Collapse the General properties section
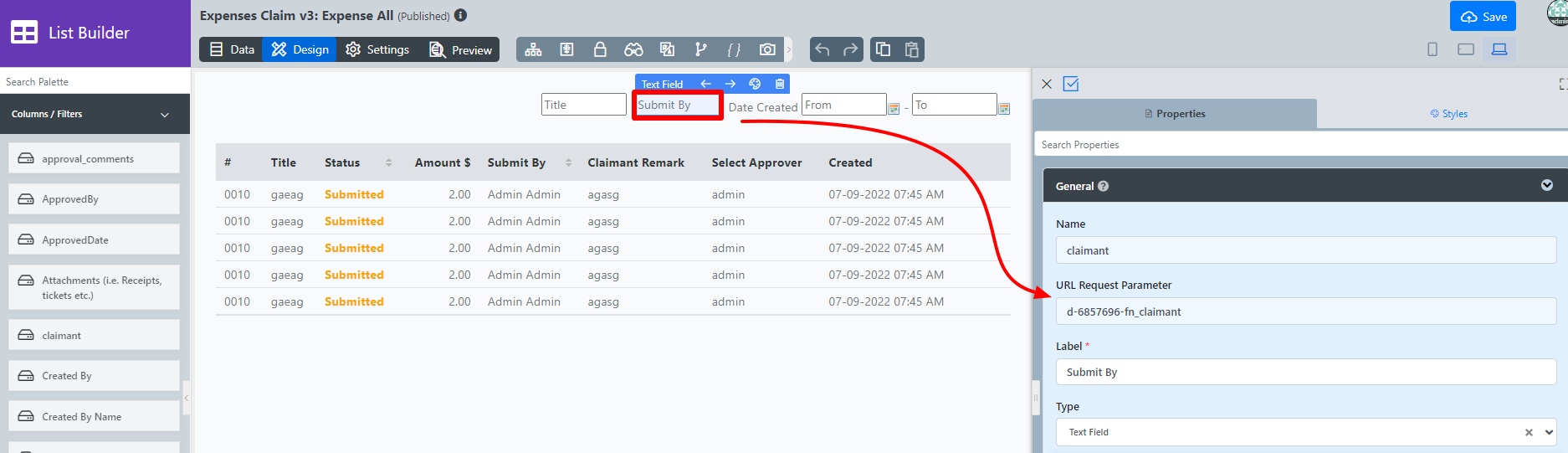The image size is (1568, 453). coord(1546,186)
